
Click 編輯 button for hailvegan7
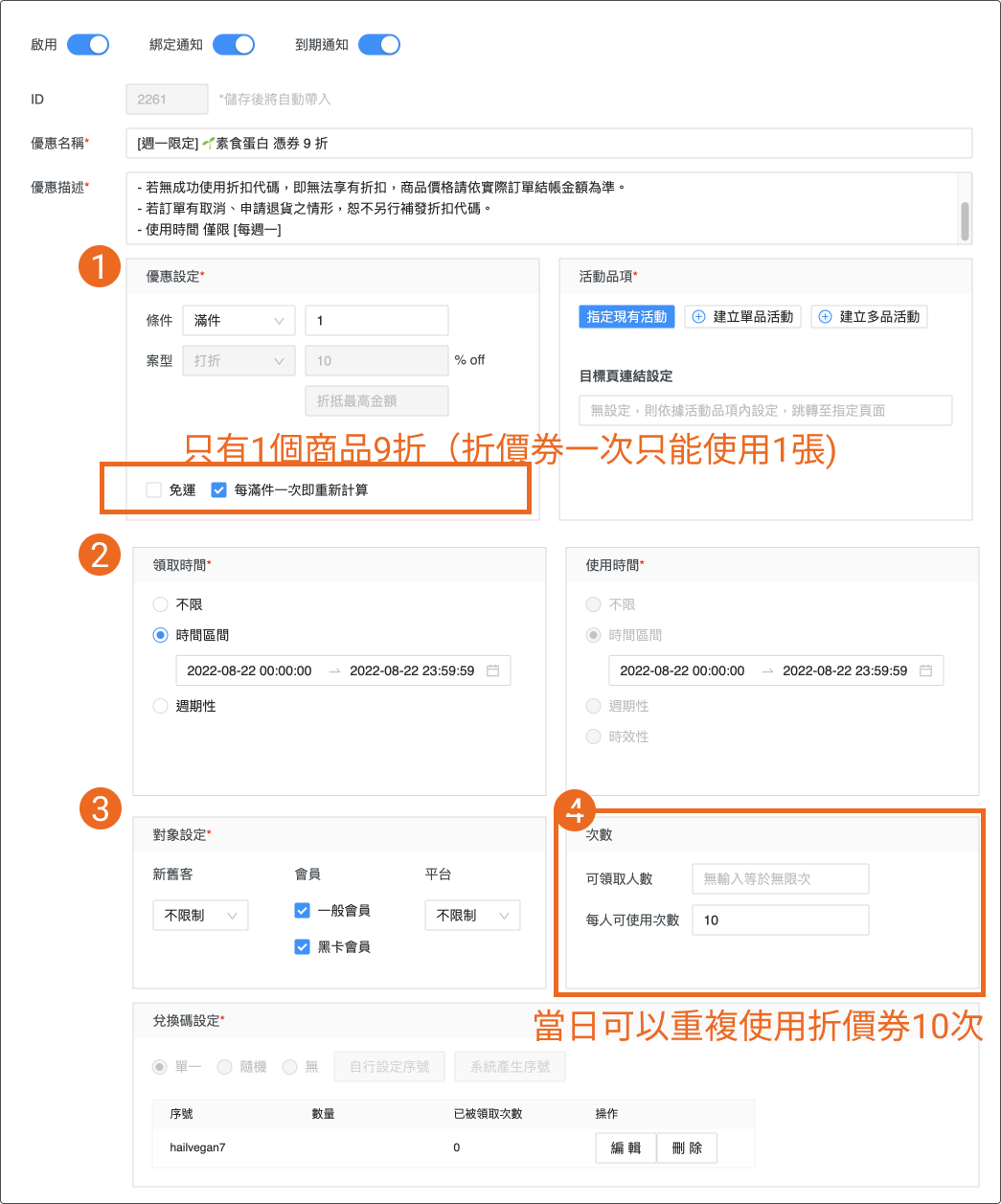(x=626, y=1147)
